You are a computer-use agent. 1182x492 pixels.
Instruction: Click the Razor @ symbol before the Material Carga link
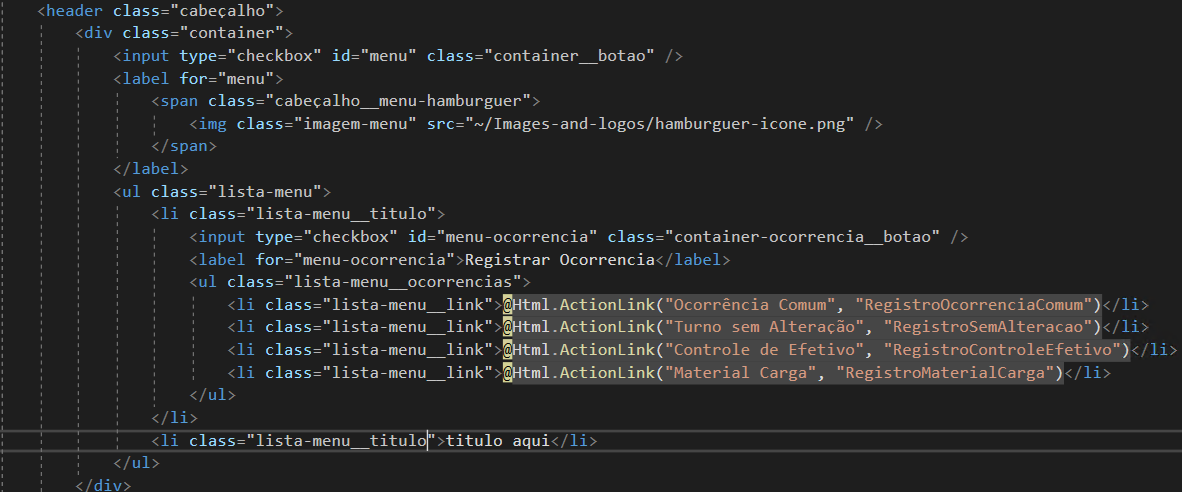[508, 372]
